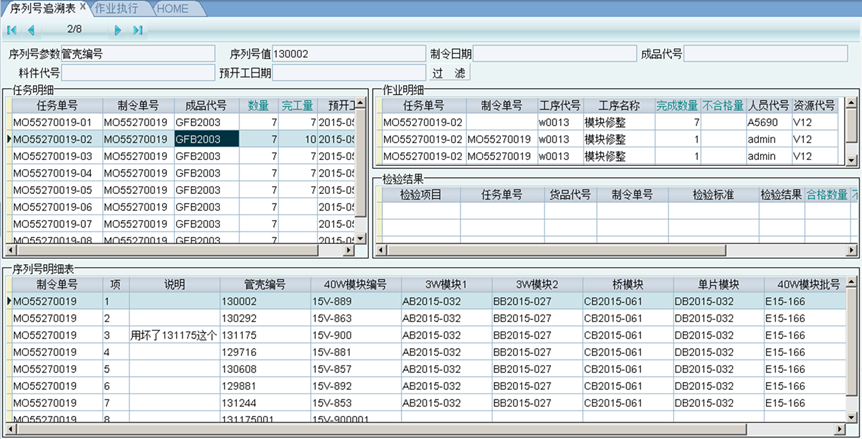862x439 pixels.
Task: Sort by 完成数量 column header
Action: point(677,105)
